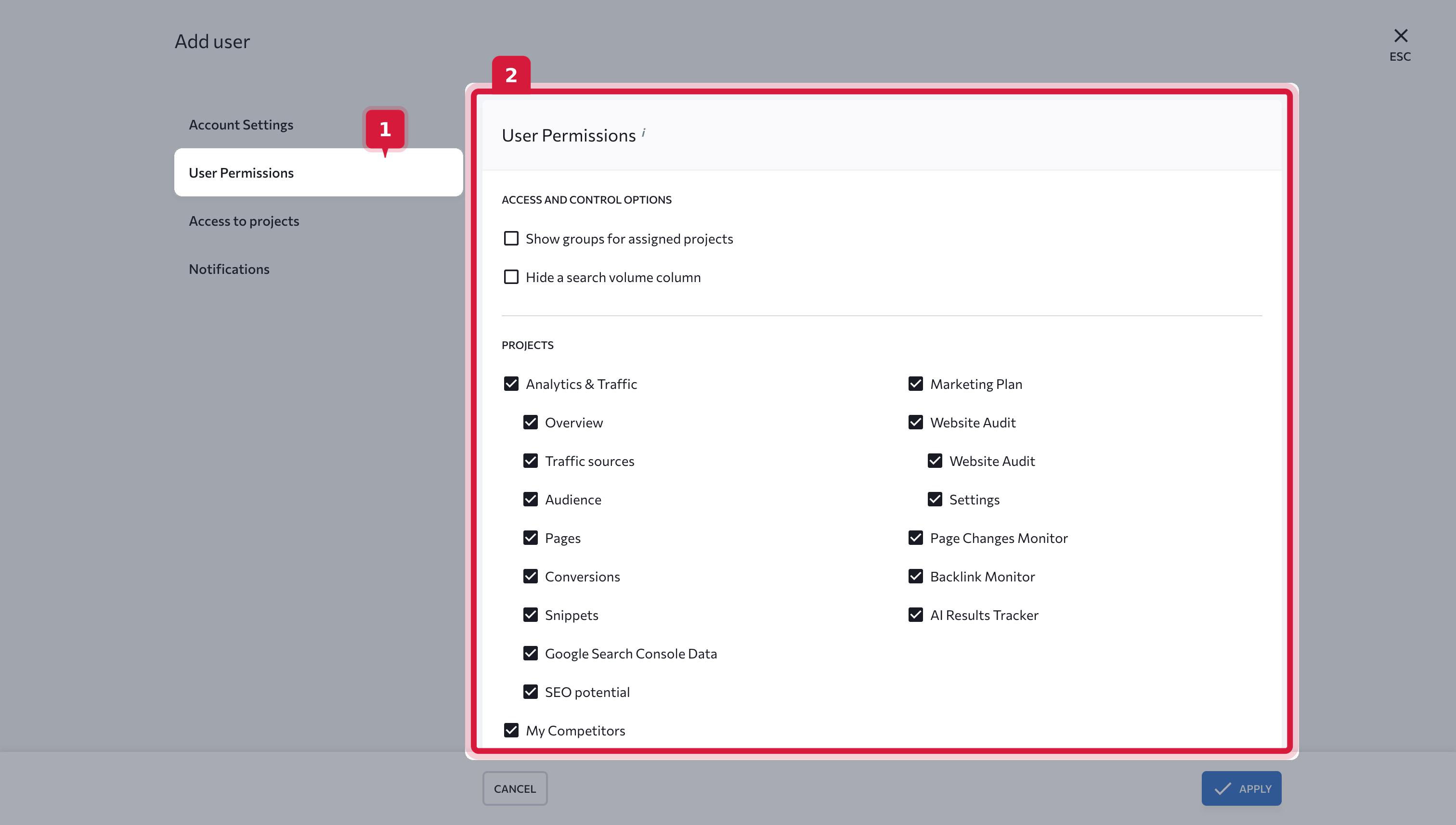Disable SEO potential access

(x=531, y=692)
